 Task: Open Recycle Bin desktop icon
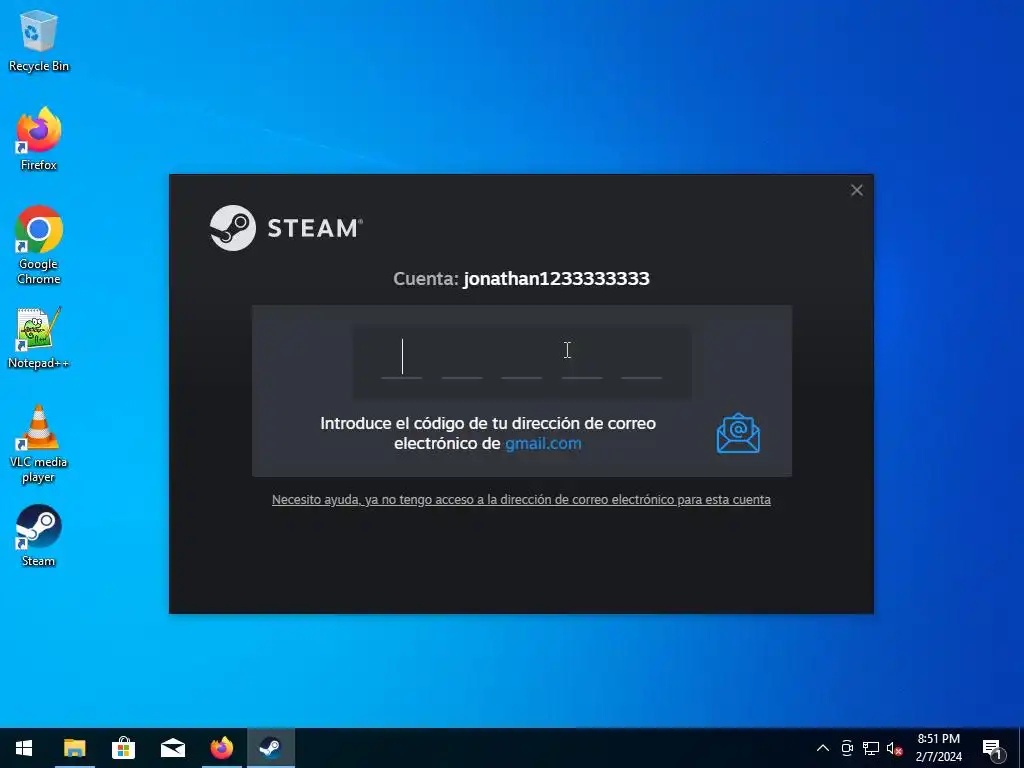click(39, 40)
